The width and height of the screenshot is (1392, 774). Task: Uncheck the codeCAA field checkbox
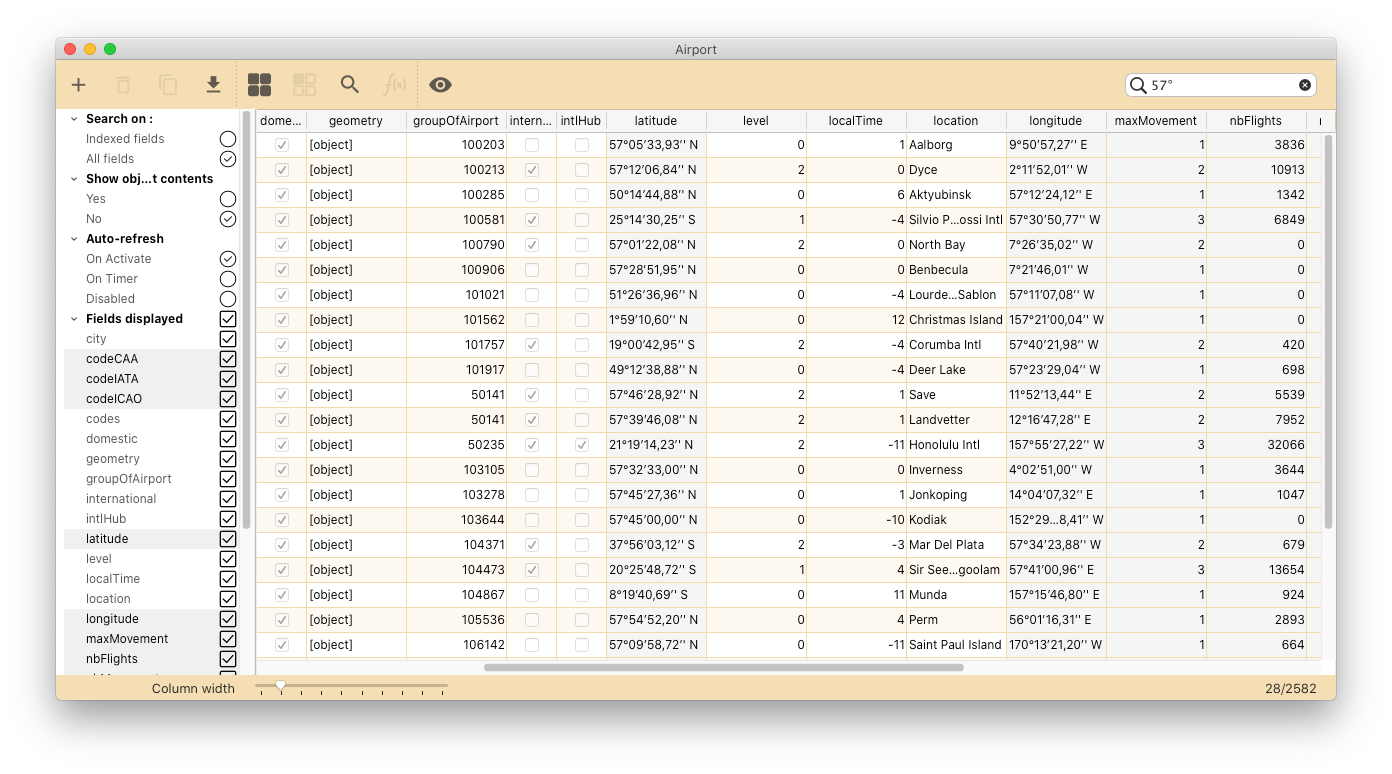tap(228, 359)
